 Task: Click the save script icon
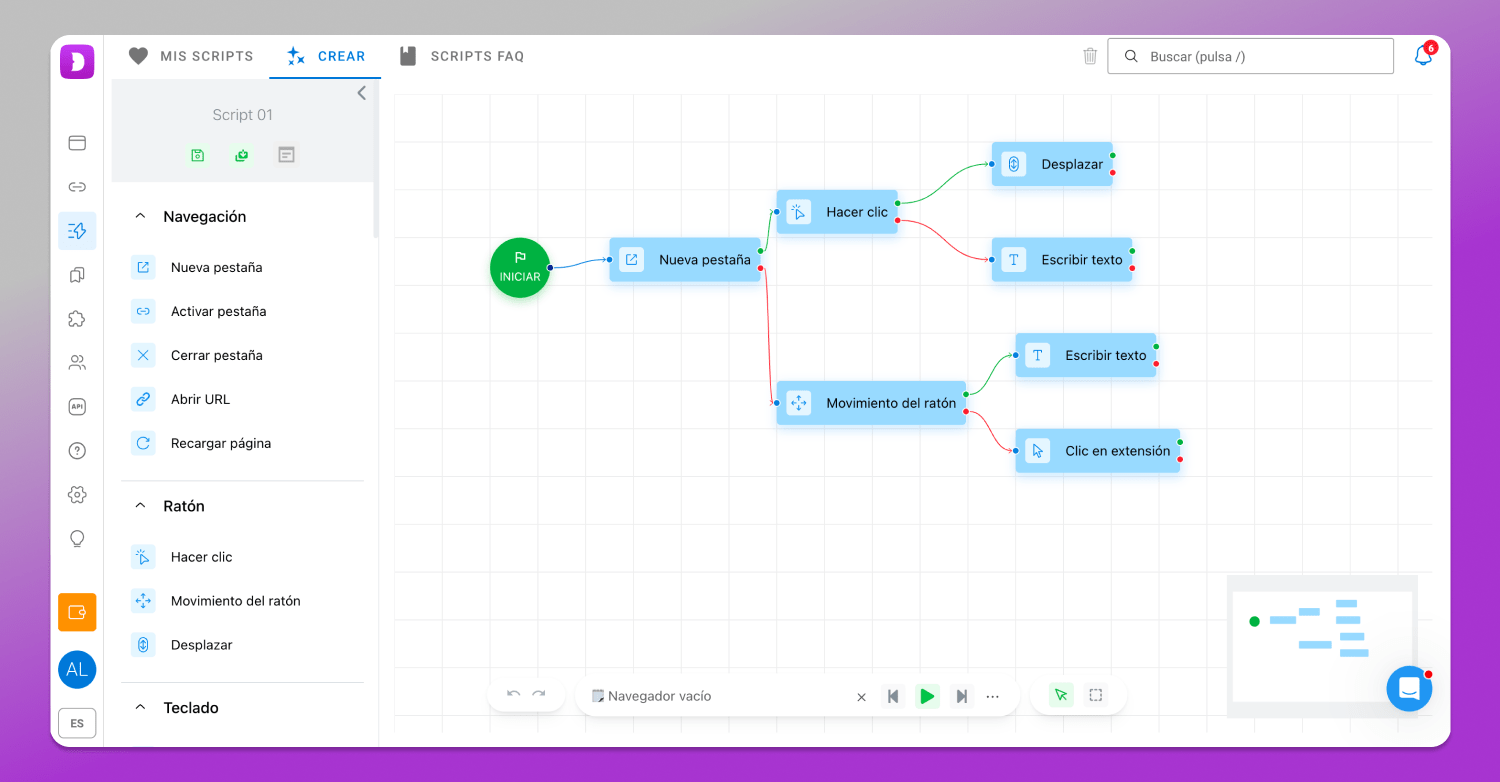click(x=197, y=155)
